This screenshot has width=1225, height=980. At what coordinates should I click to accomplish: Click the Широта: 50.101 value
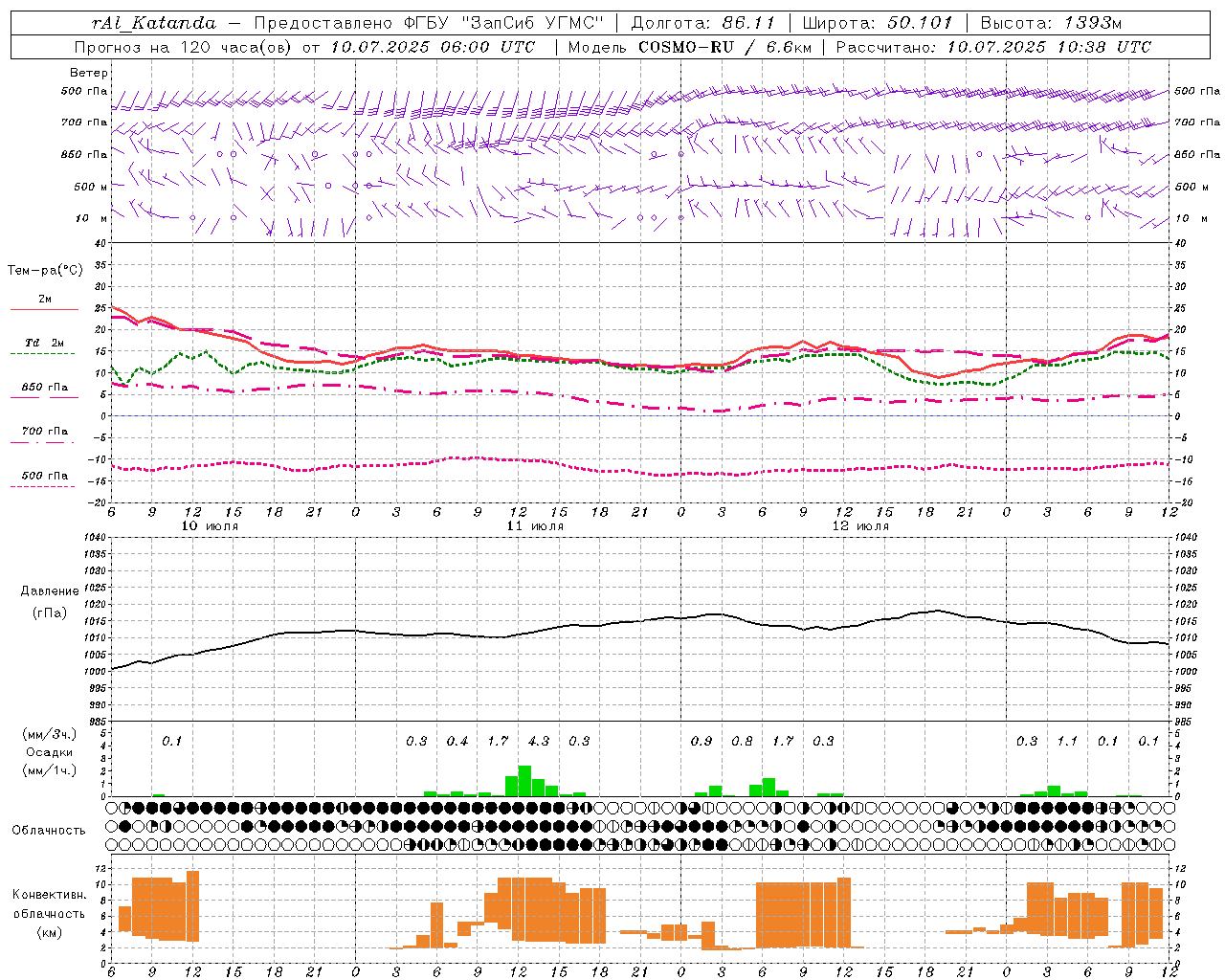[x=878, y=23]
